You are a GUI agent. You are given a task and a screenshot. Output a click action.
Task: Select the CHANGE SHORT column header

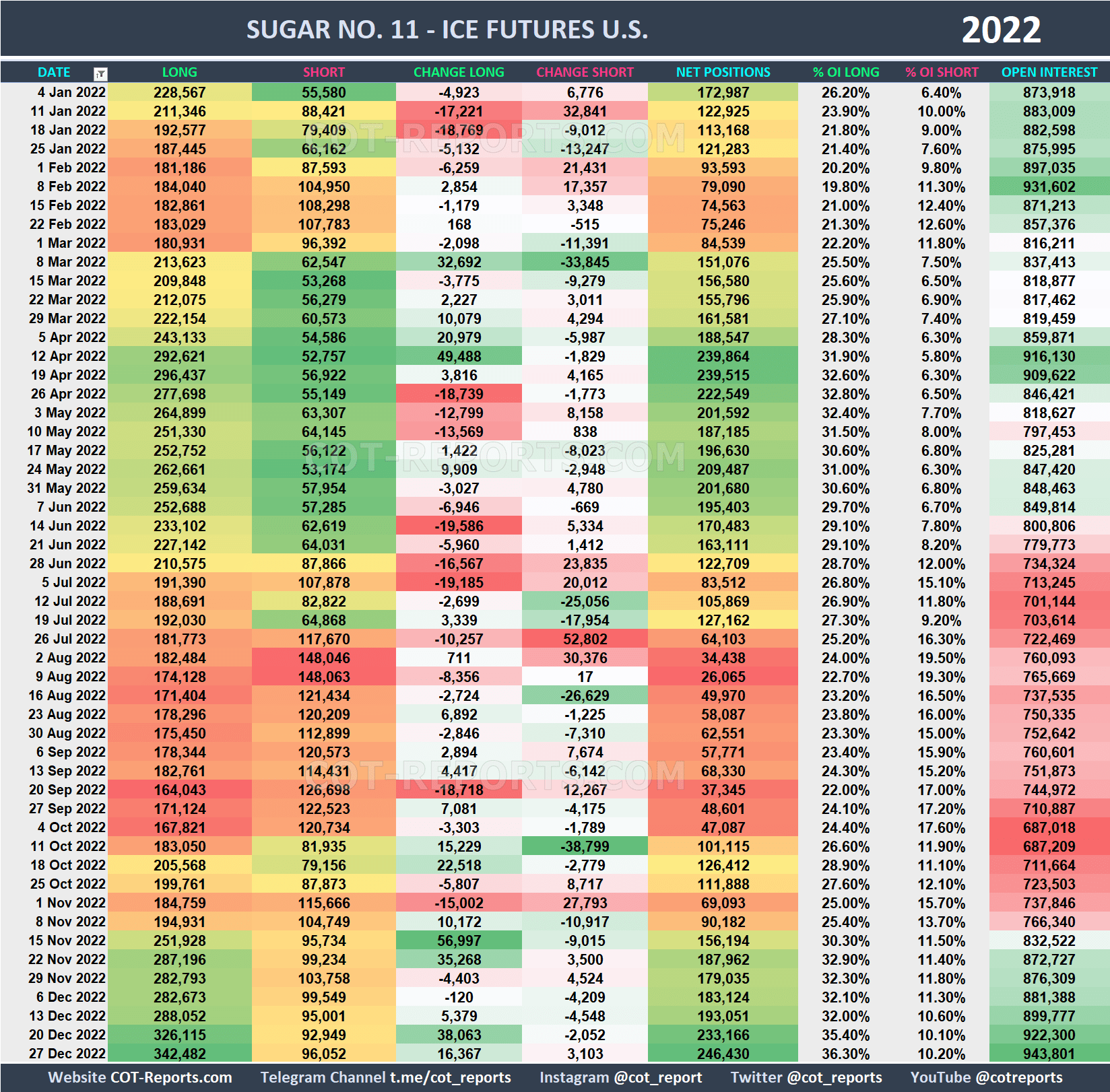pyautogui.click(x=585, y=72)
